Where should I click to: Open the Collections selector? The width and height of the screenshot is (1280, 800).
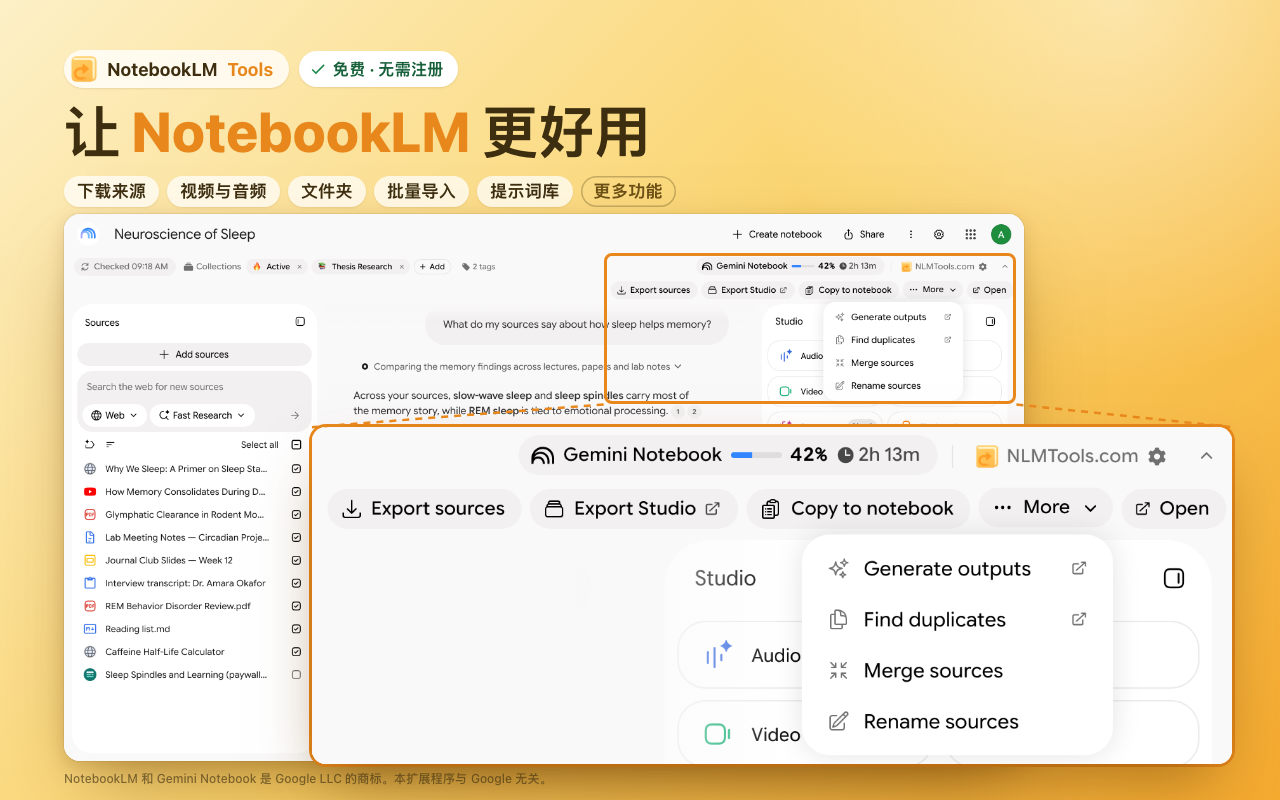click(212, 267)
